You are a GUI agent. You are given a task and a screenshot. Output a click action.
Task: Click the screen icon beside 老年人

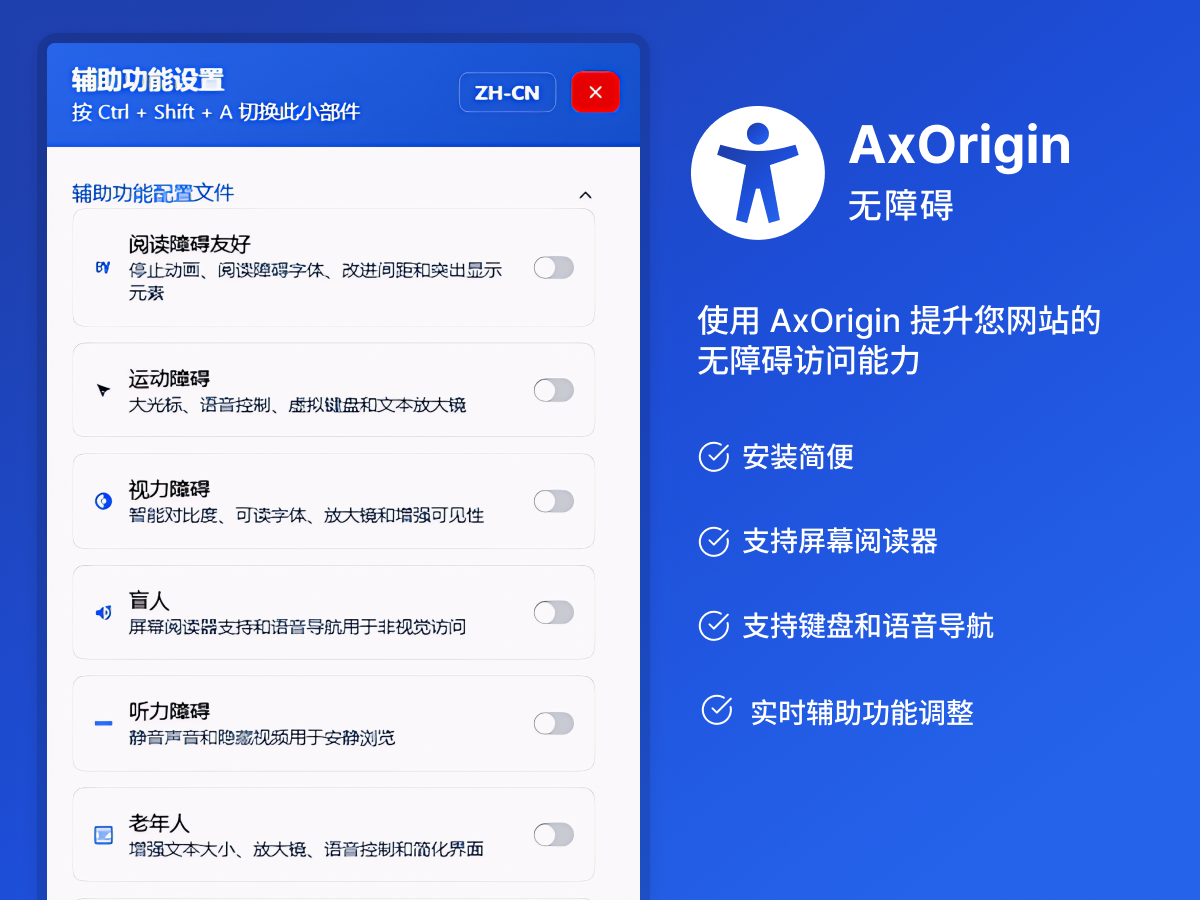click(x=103, y=834)
